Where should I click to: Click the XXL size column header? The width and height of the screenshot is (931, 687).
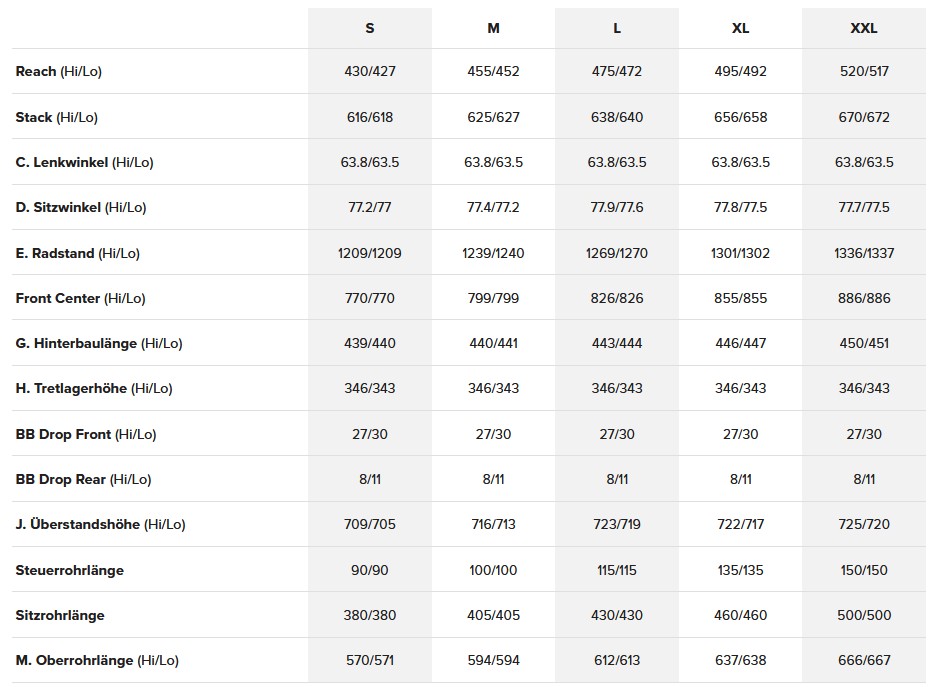click(863, 28)
